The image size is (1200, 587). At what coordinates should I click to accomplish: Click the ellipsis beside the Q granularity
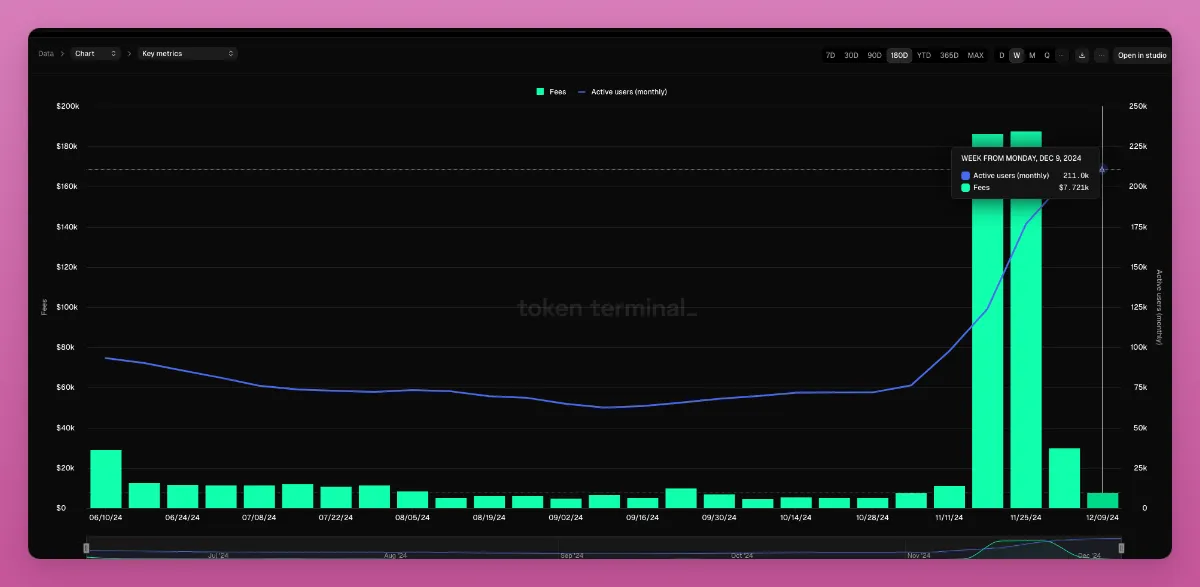(1062, 55)
